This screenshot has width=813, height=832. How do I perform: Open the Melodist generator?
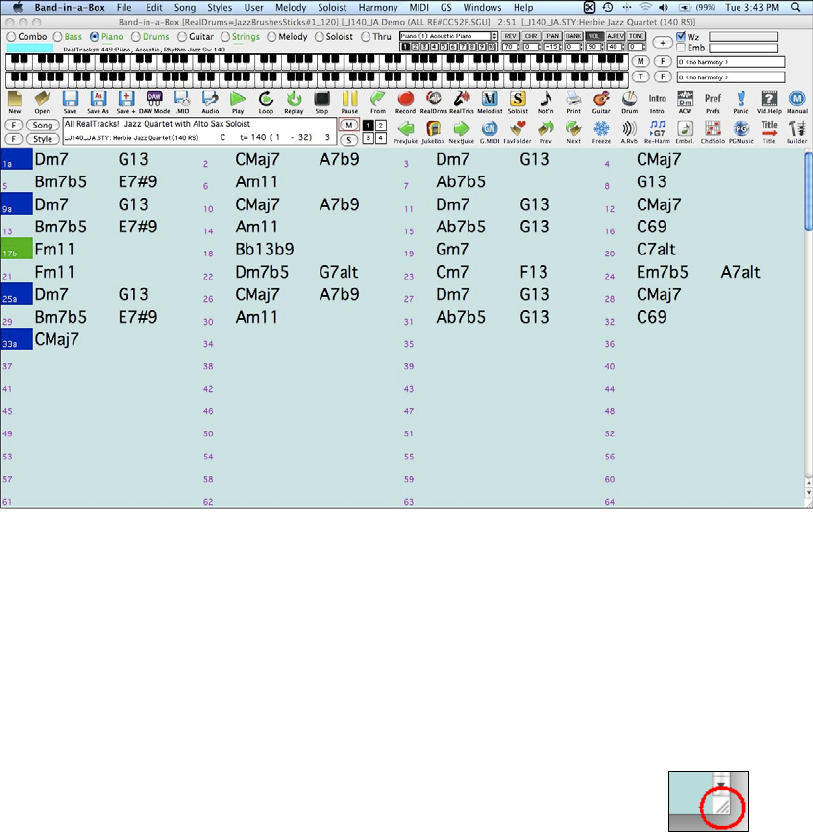[x=490, y=99]
